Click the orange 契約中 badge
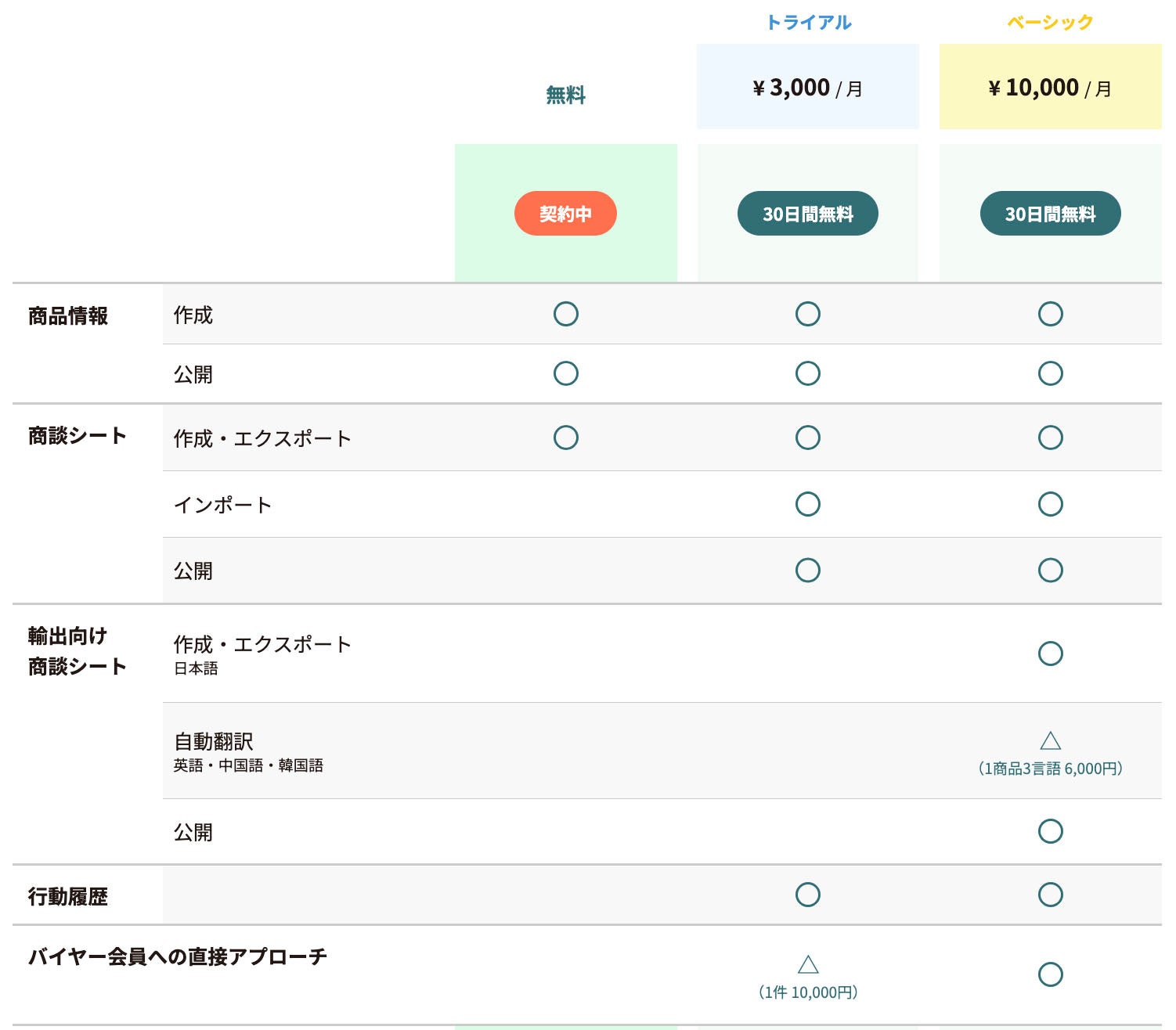 click(x=565, y=212)
